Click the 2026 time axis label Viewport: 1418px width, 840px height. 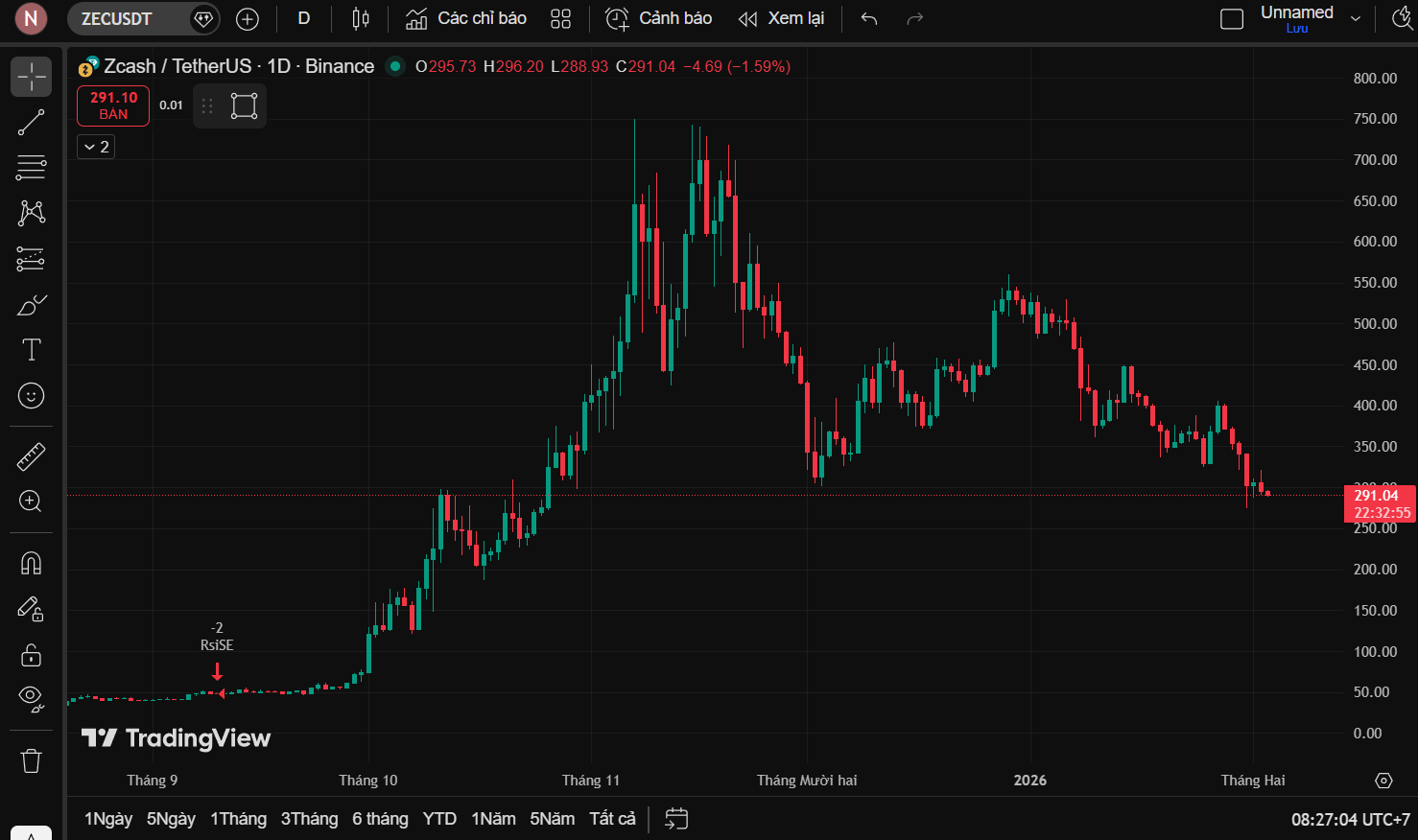tap(1030, 781)
